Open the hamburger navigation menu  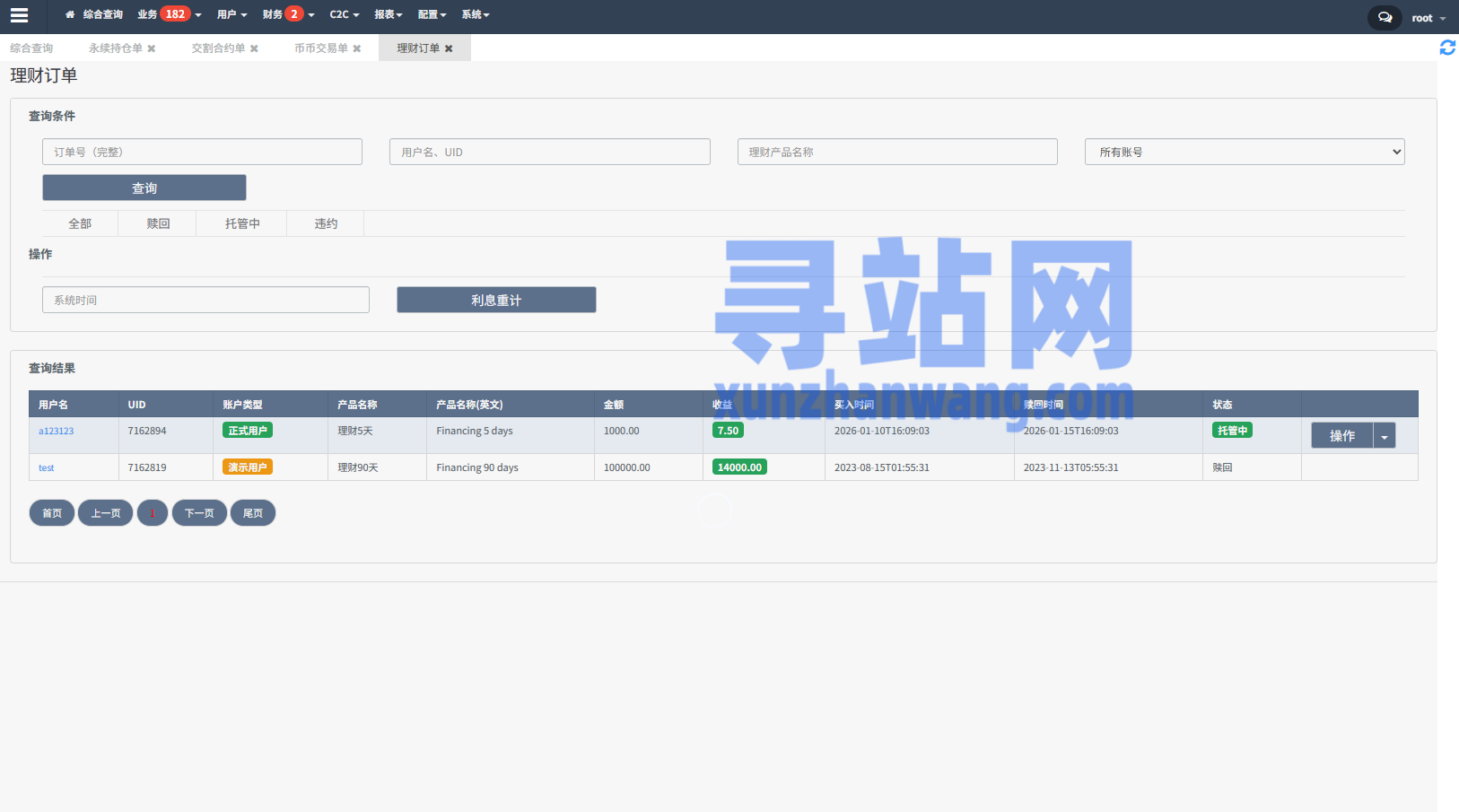coord(18,15)
